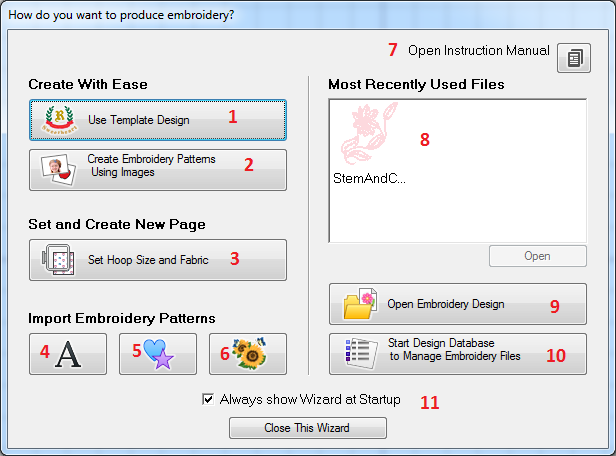Import shapes with the heart and star icon
Viewport: 616px width, 456px height.
[158, 354]
